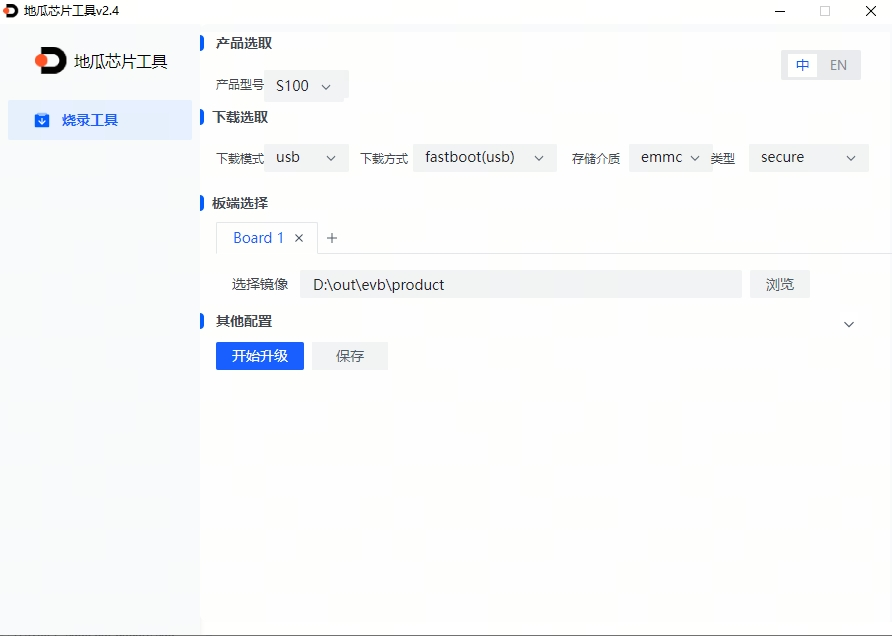Click the 保存 button
The image size is (892, 636).
coord(349,356)
